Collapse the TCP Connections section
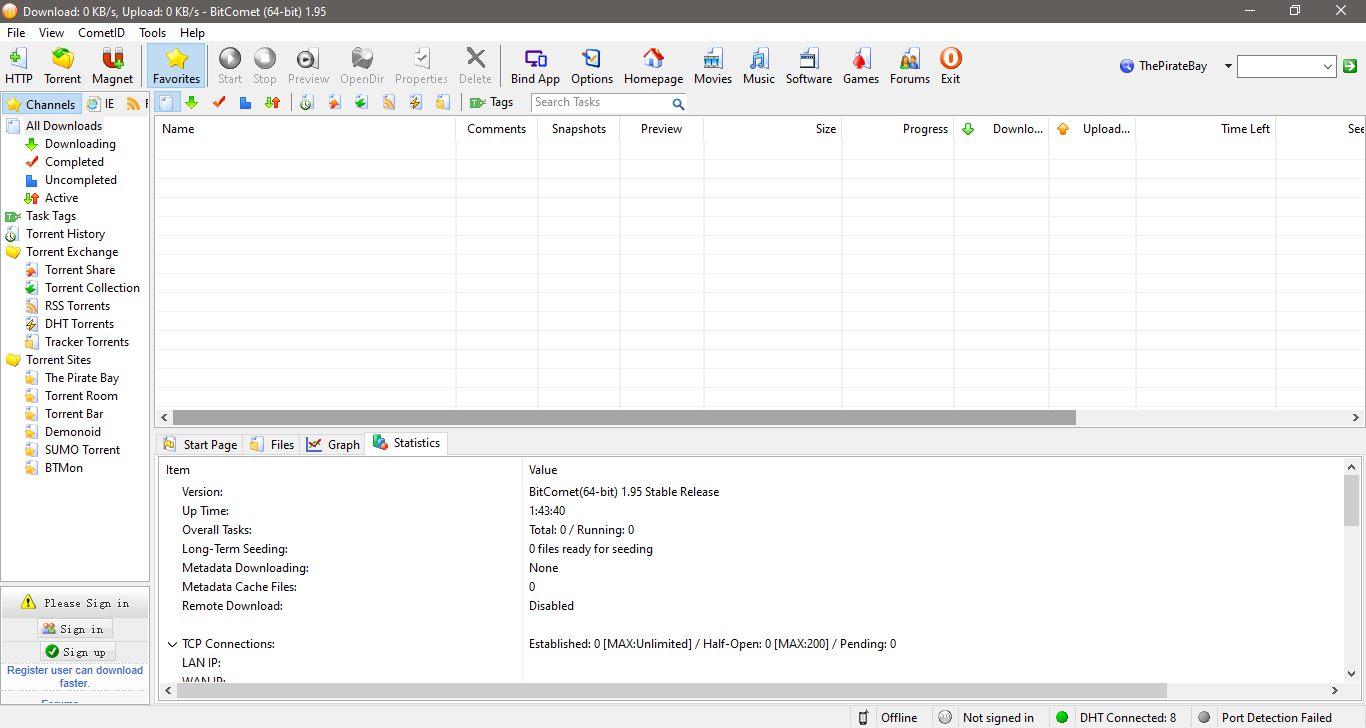1366x728 pixels. coord(172,644)
